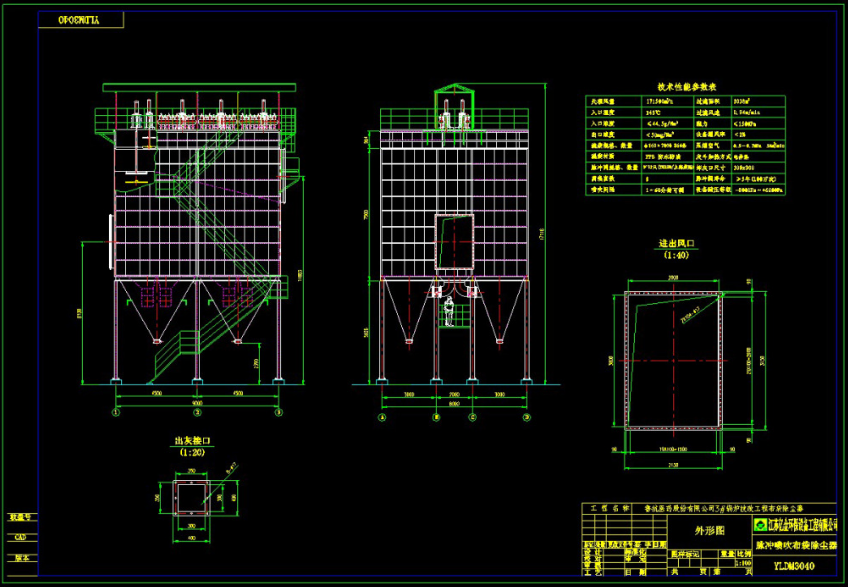Select the 进出风口 (1:40) detail label

pos(676,248)
